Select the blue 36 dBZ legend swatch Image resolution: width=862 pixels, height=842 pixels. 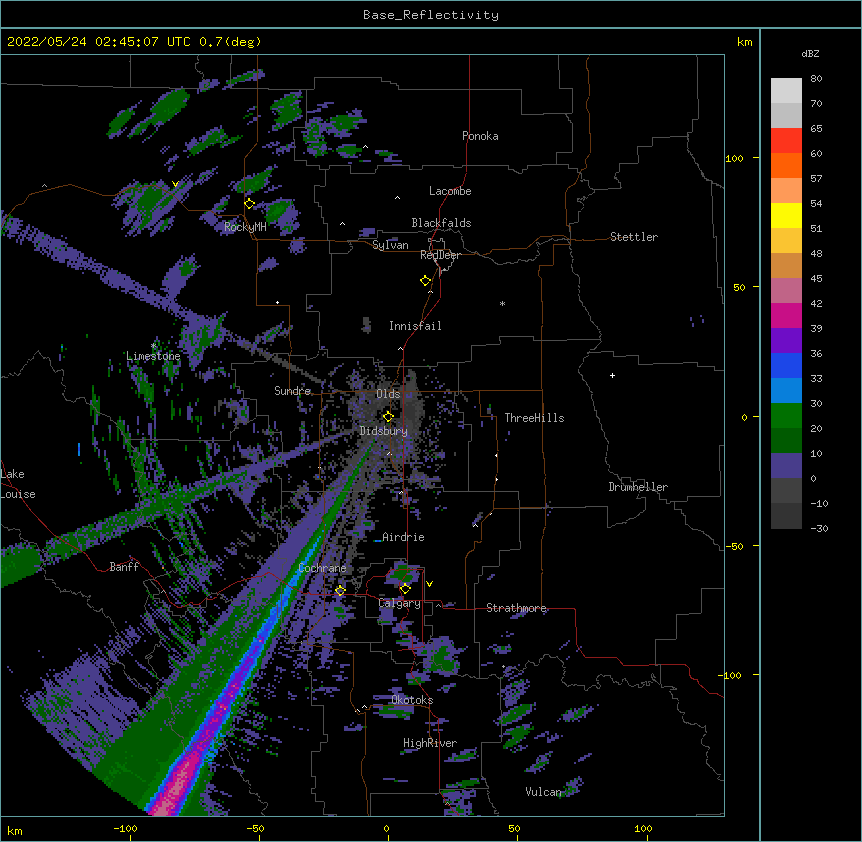pos(786,365)
